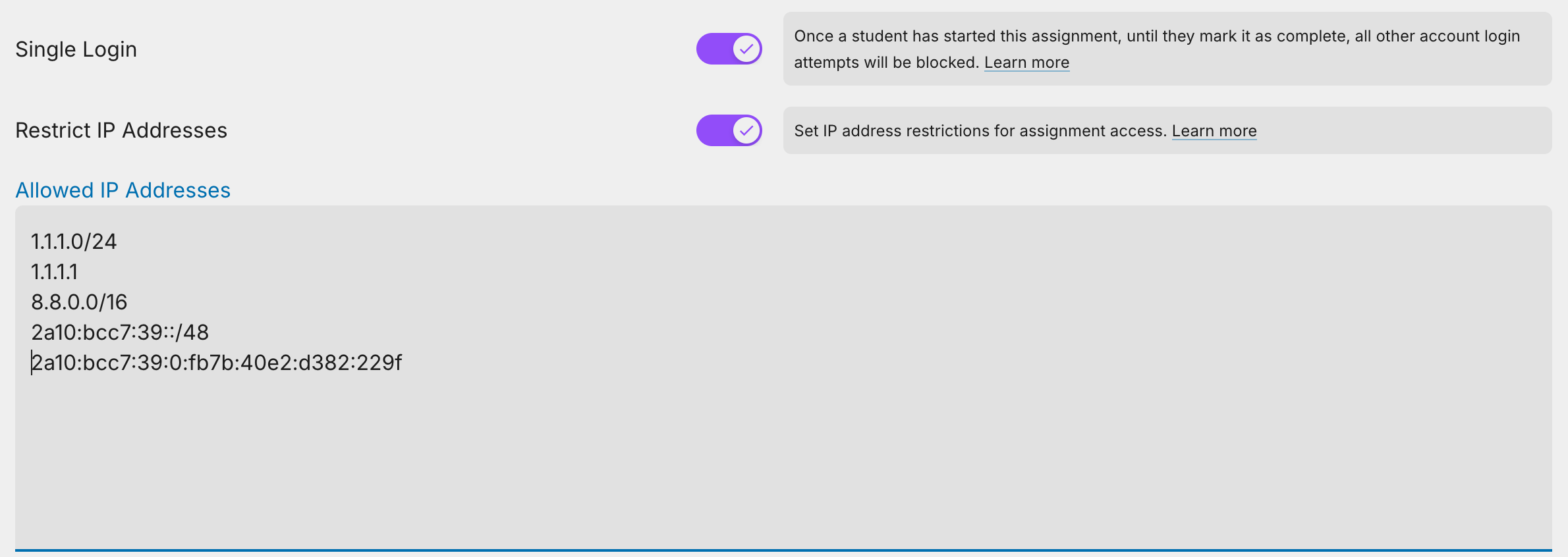The image size is (1568, 557).
Task: Place cursor on the long IPv6 address
Action: tap(217, 363)
